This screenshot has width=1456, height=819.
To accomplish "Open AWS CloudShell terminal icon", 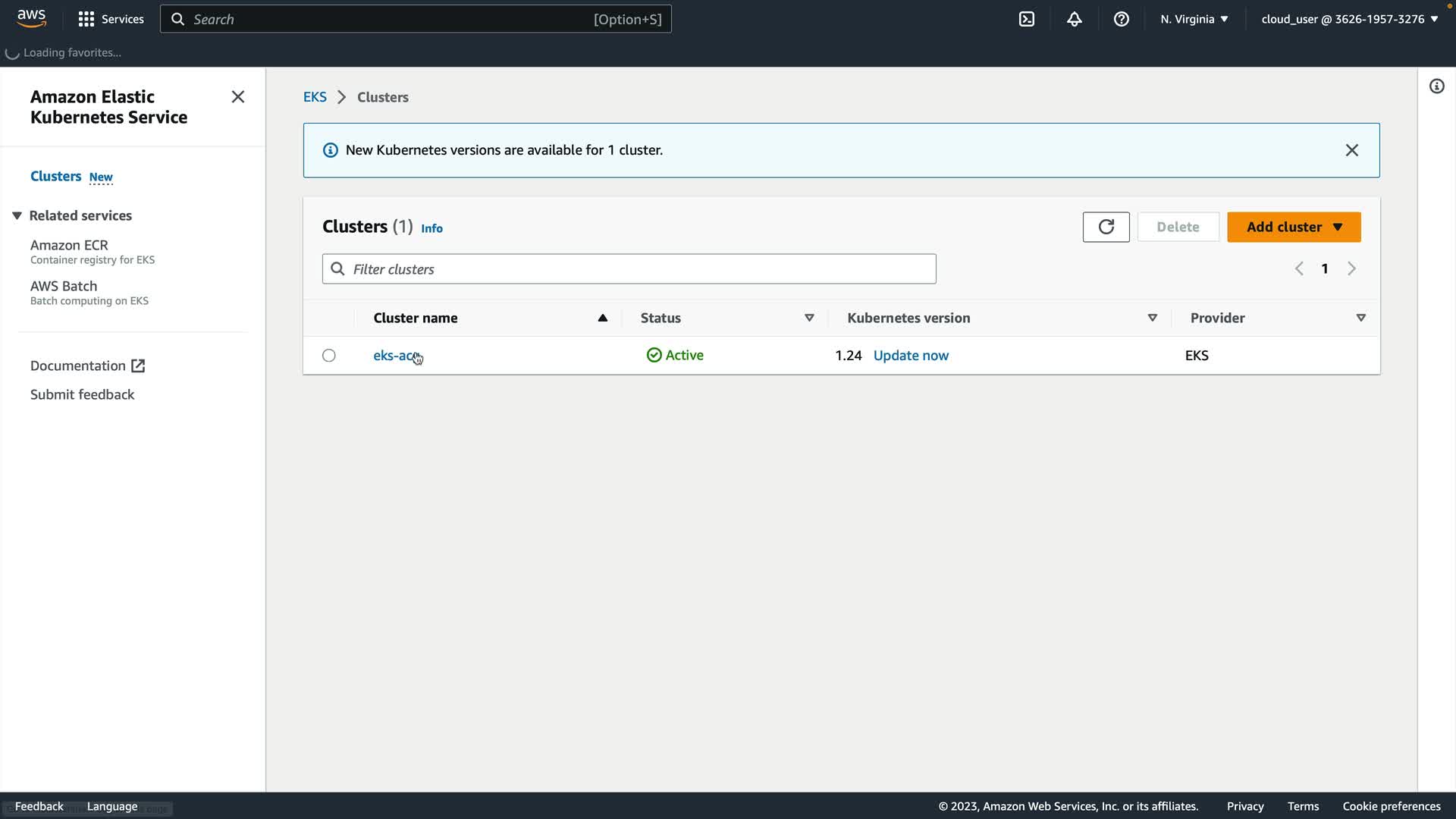I will coord(1027,19).
